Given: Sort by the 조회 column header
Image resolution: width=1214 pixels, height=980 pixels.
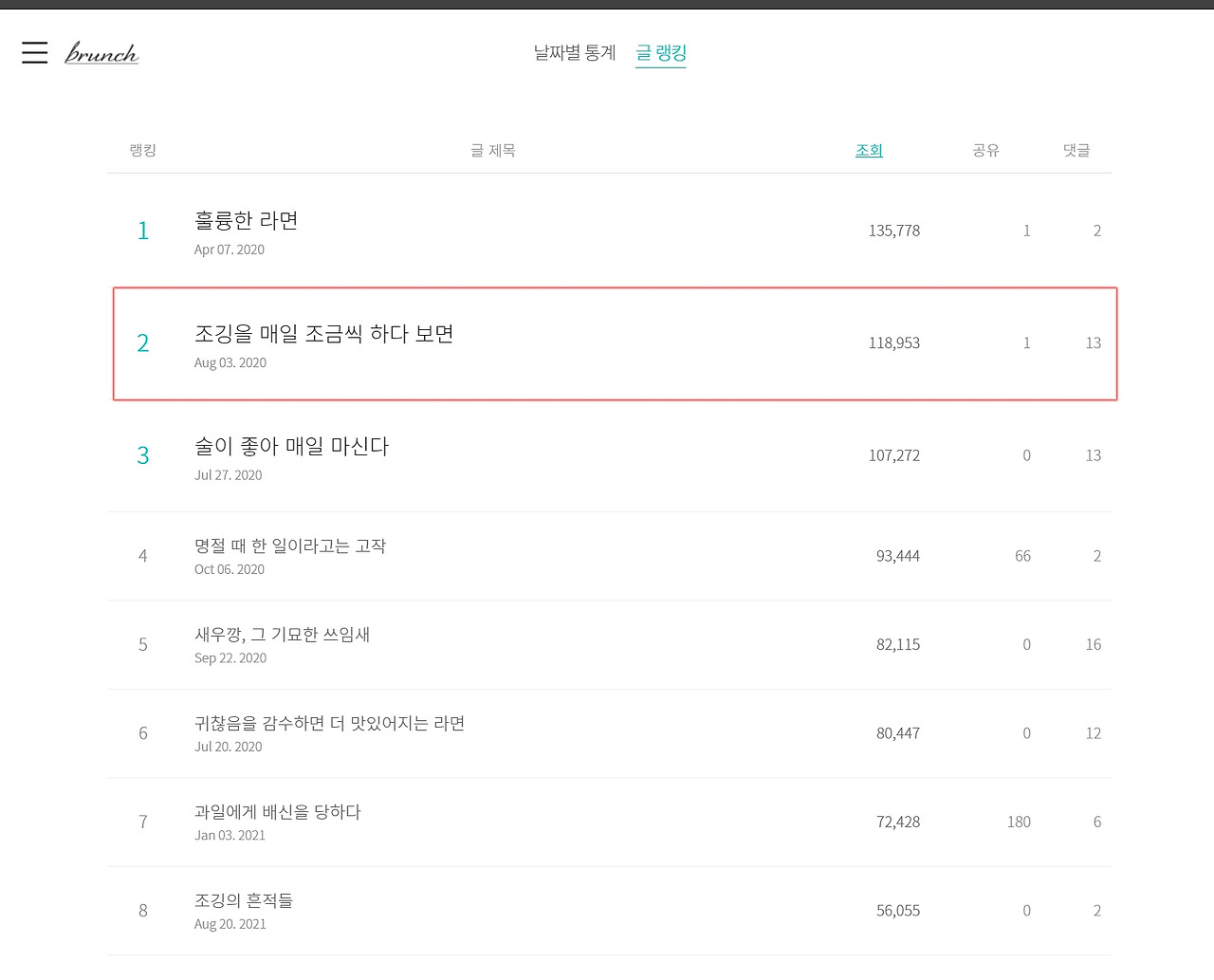Looking at the screenshot, I should point(869,150).
